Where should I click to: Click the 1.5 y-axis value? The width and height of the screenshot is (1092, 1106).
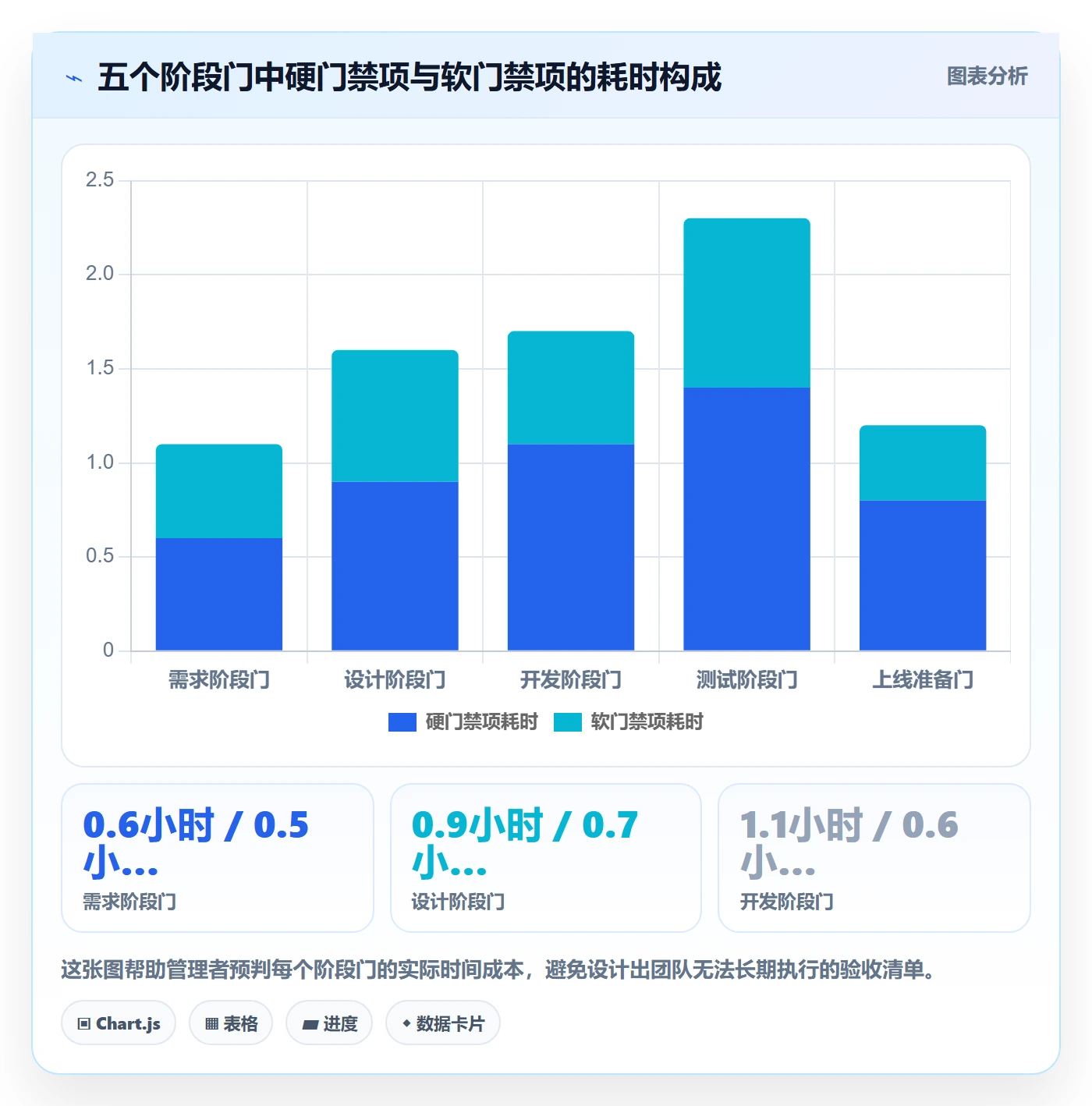(x=100, y=368)
